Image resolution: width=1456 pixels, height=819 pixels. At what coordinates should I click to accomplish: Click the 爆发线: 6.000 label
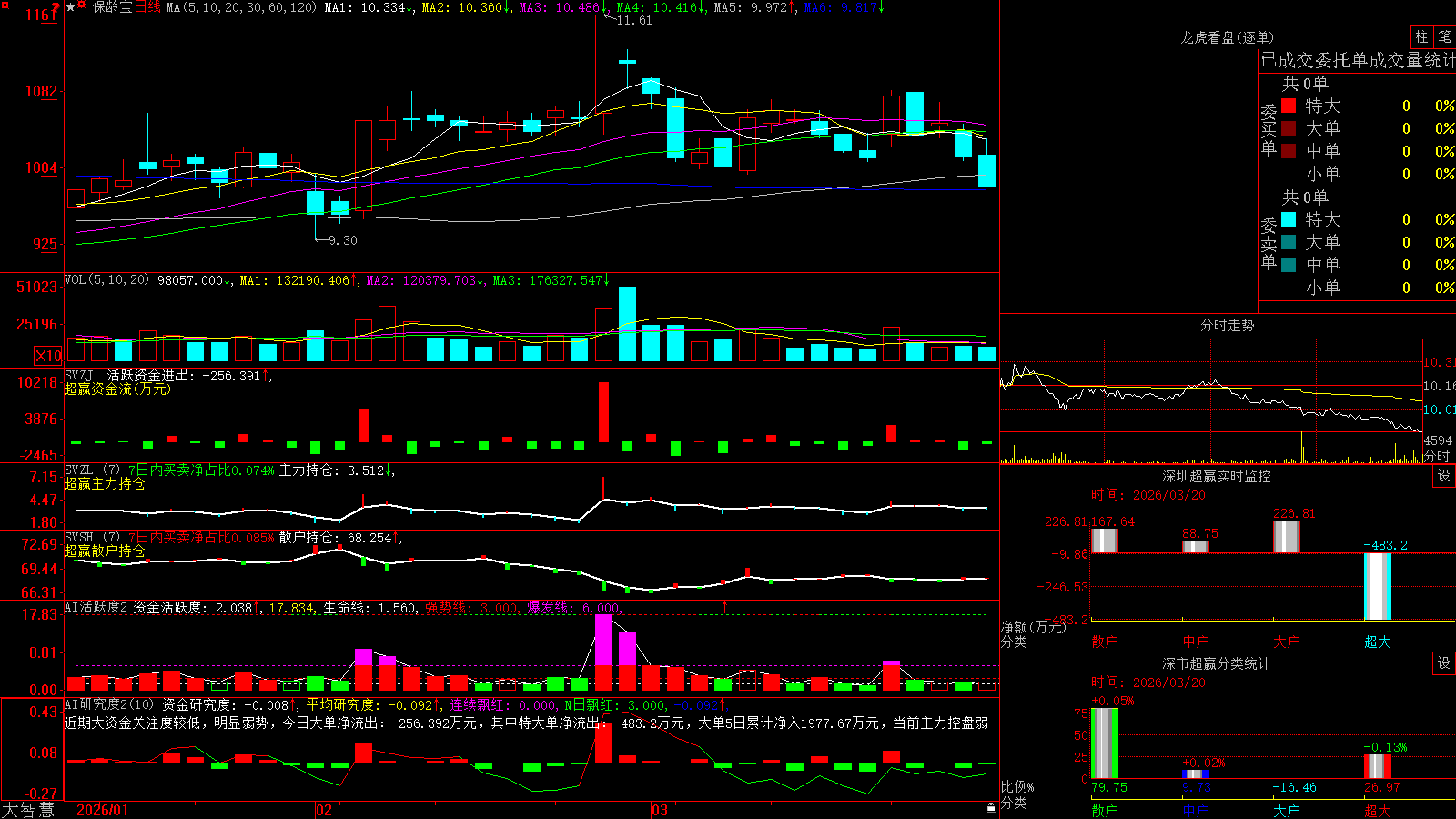574,607
